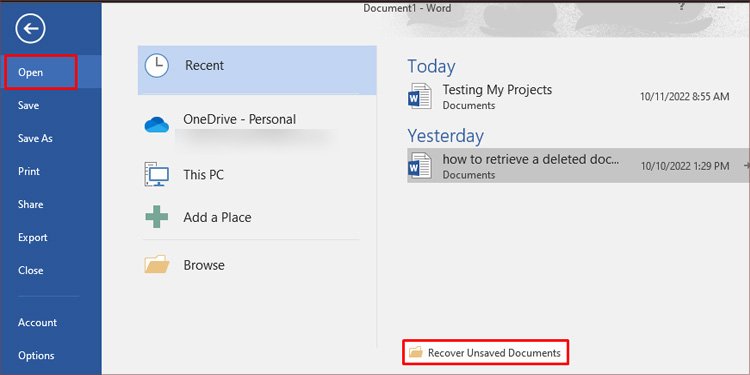Open the Account page

pyautogui.click(x=37, y=322)
